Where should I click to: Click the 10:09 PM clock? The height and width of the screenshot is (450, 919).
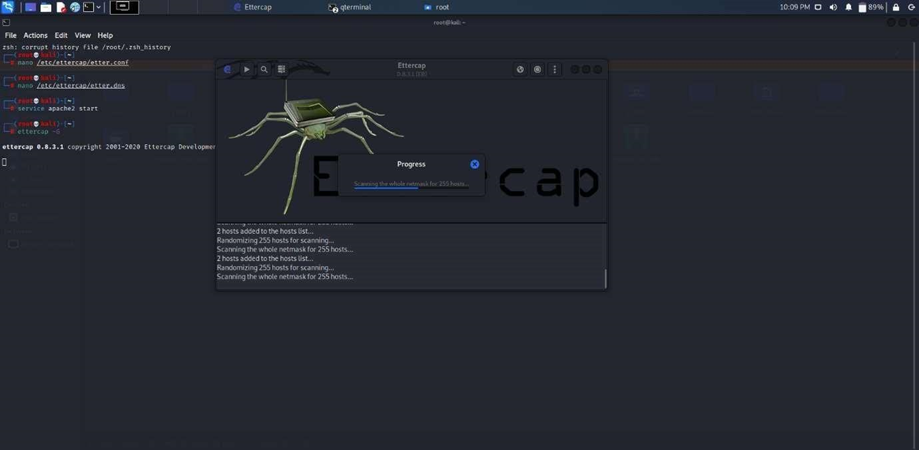[x=795, y=7]
